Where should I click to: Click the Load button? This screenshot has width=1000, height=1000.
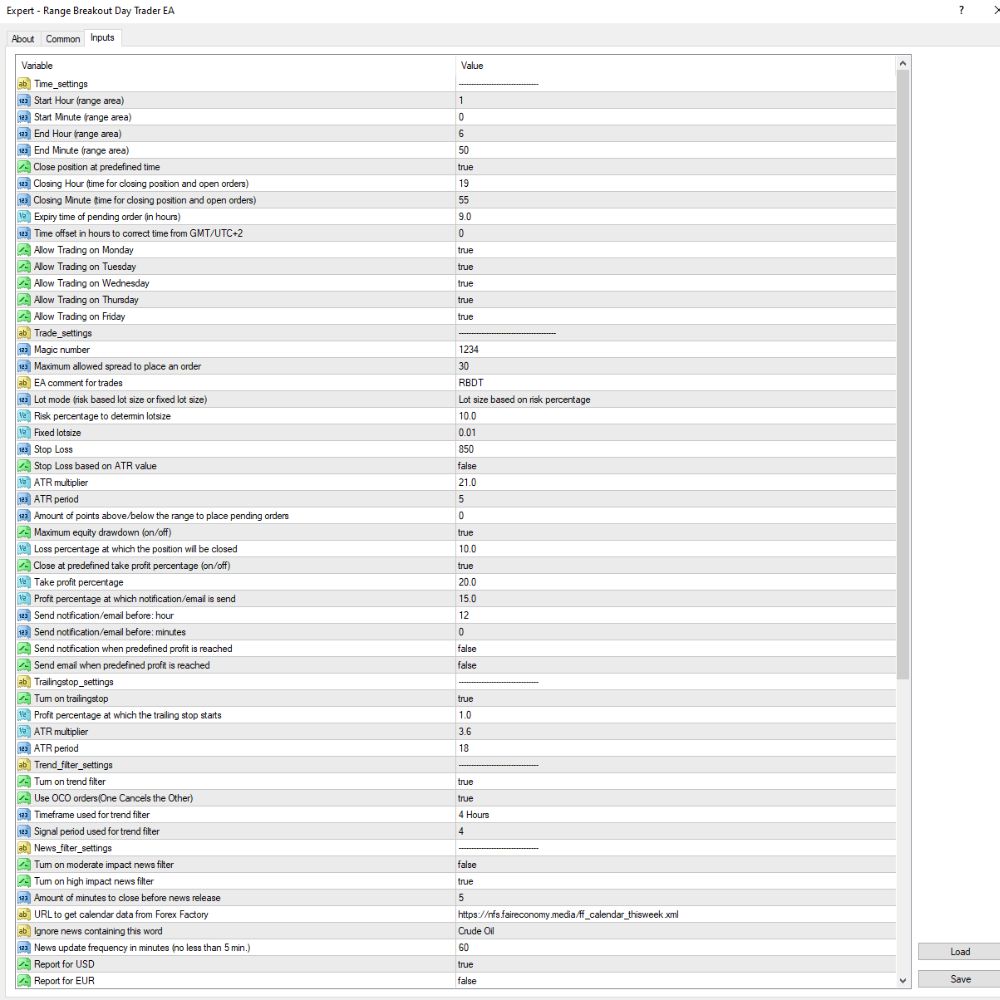pyautogui.click(x=960, y=952)
